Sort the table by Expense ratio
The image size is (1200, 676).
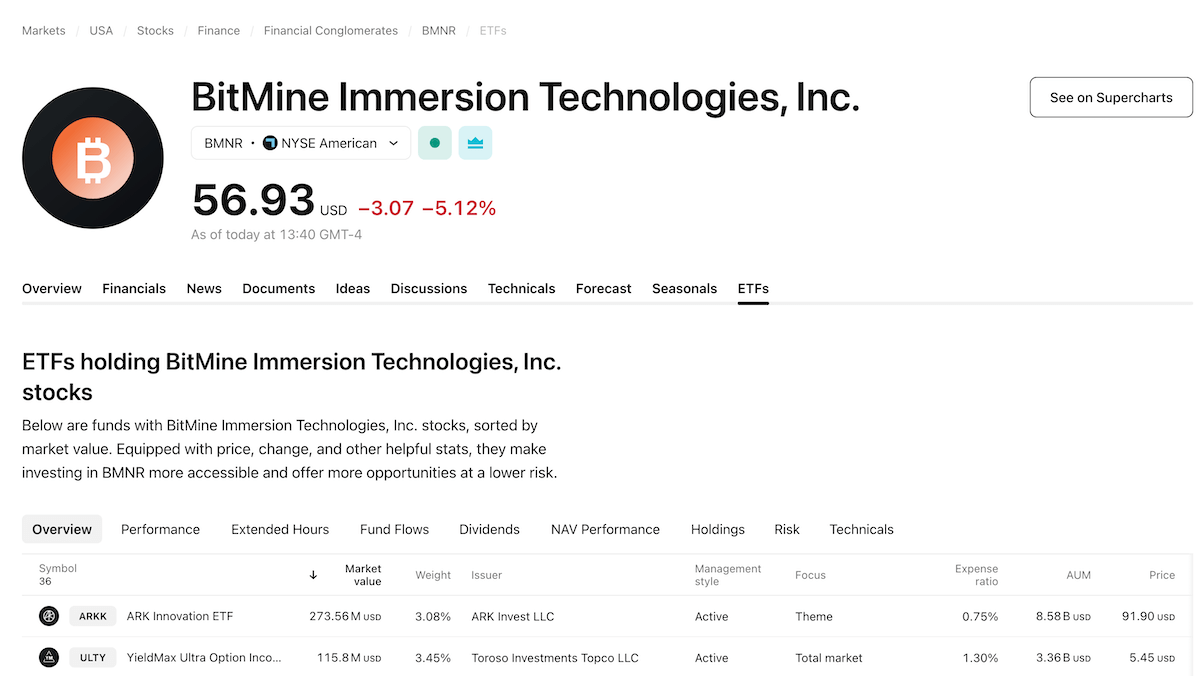coord(976,575)
